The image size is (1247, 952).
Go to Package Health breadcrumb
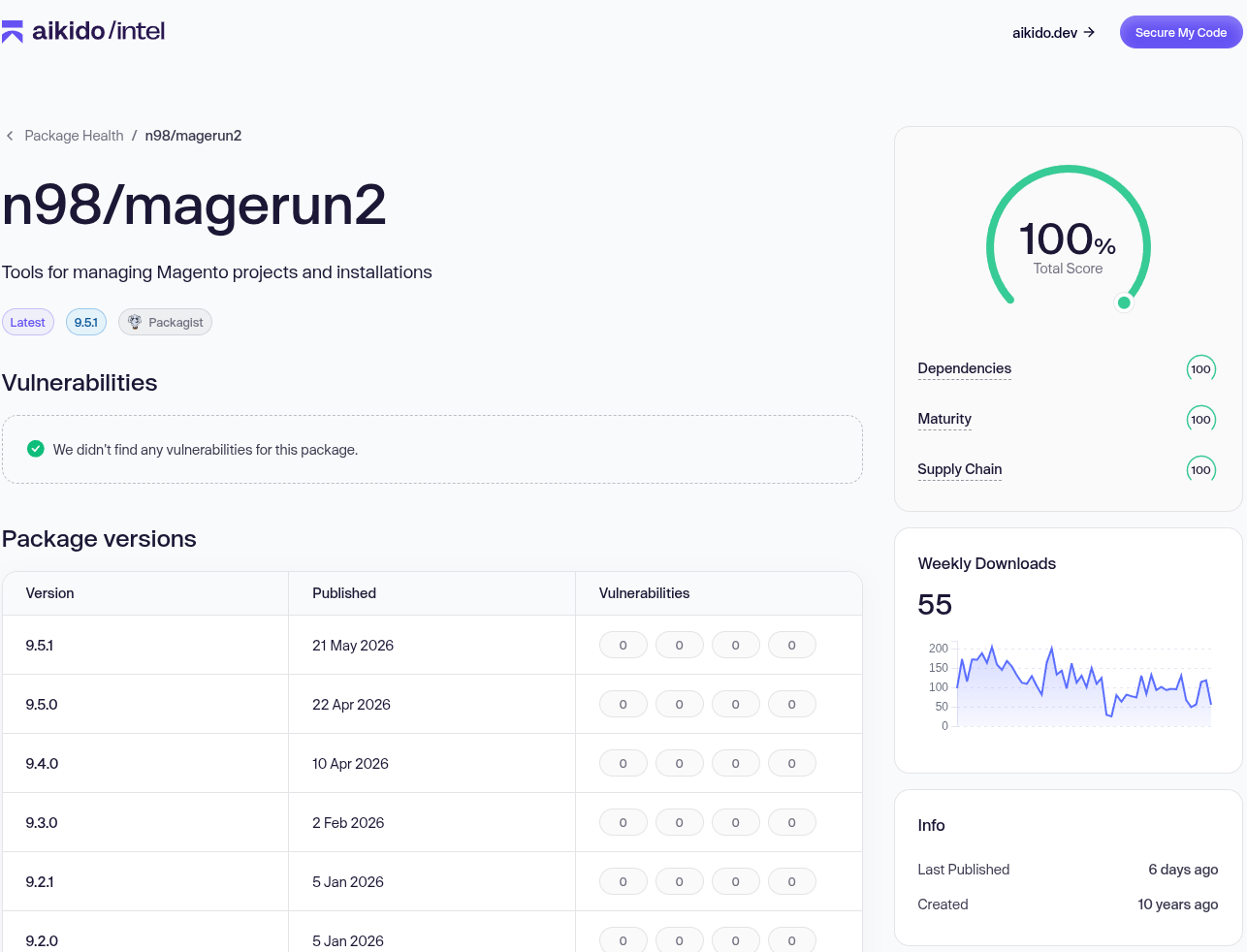pos(74,136)
